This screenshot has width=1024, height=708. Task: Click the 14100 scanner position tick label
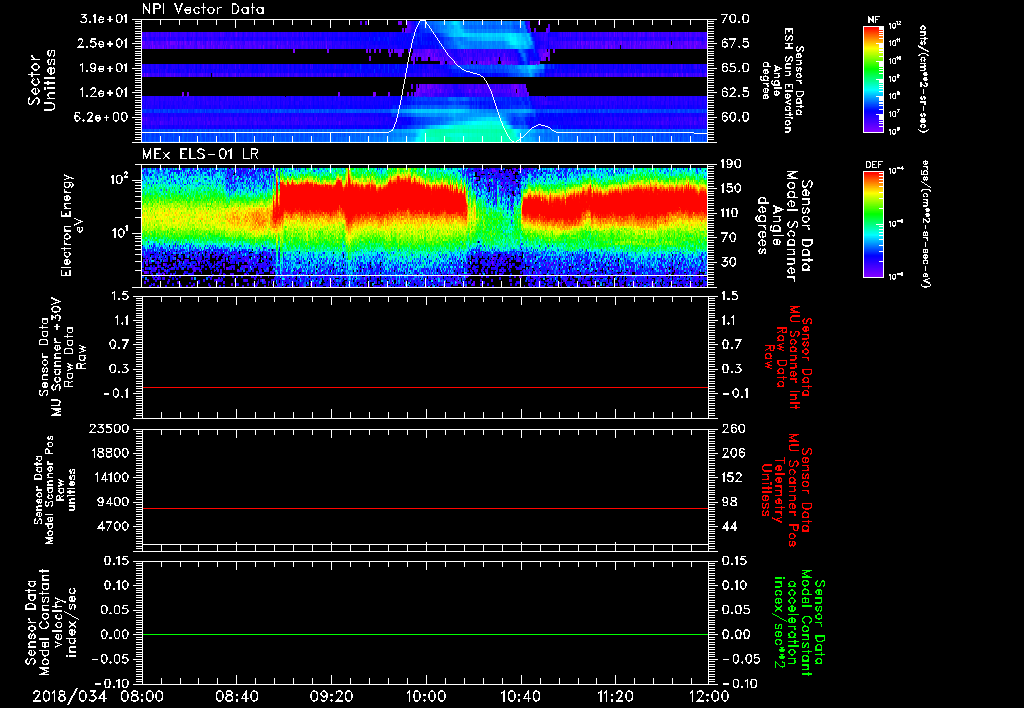pyautogui.click(x=109, y=477)
